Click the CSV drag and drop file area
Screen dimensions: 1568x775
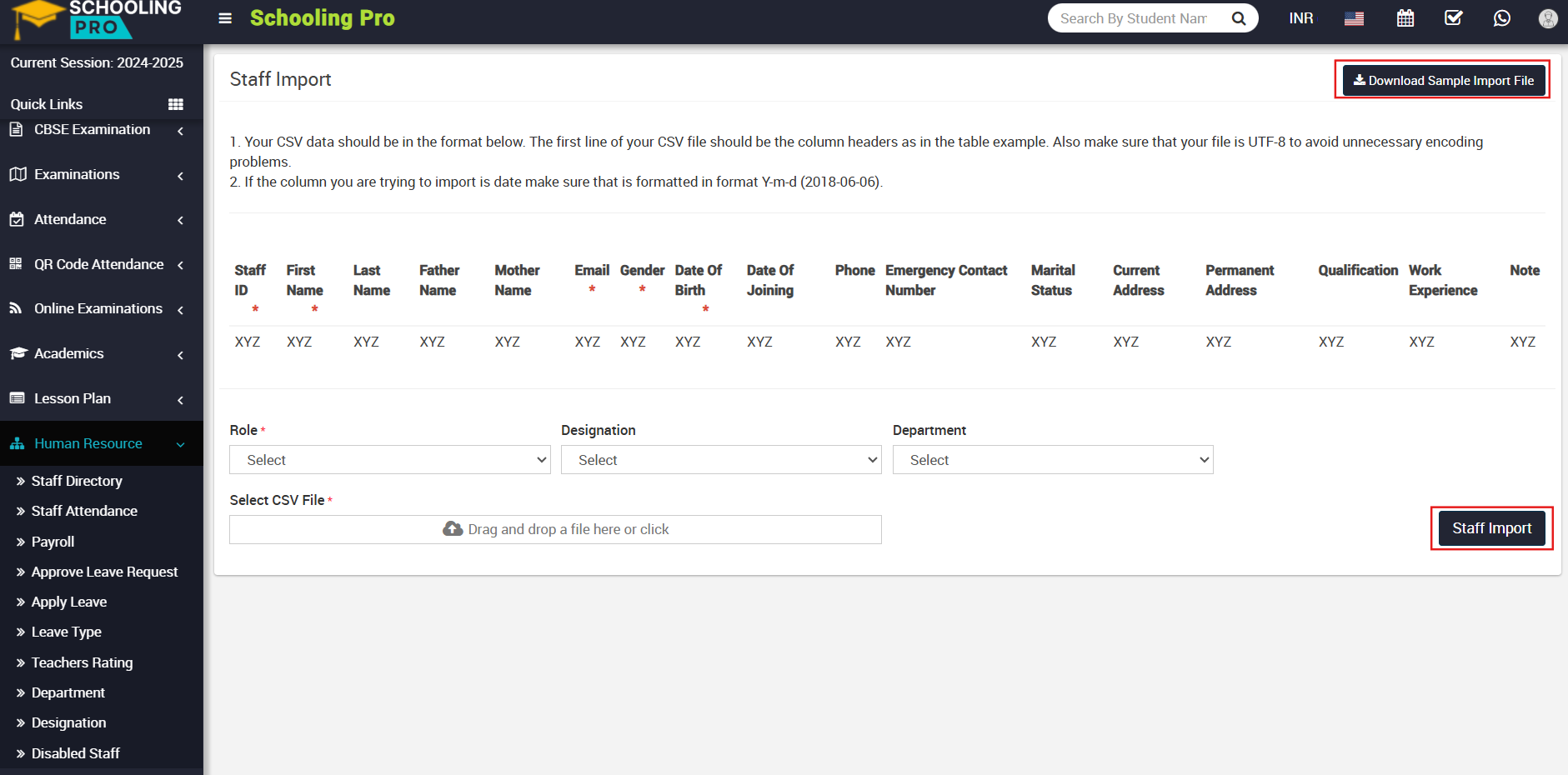coord(555,529)
